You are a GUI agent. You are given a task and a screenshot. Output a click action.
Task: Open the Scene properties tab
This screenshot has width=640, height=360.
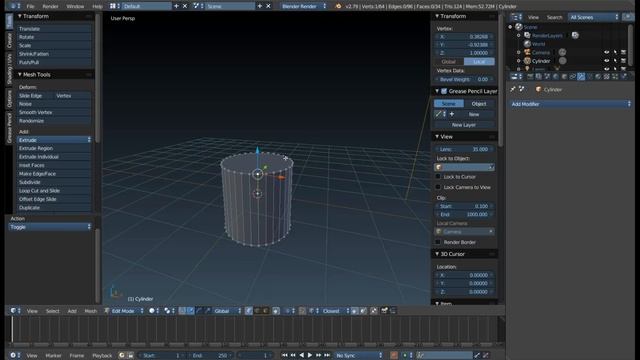point(547,76)
